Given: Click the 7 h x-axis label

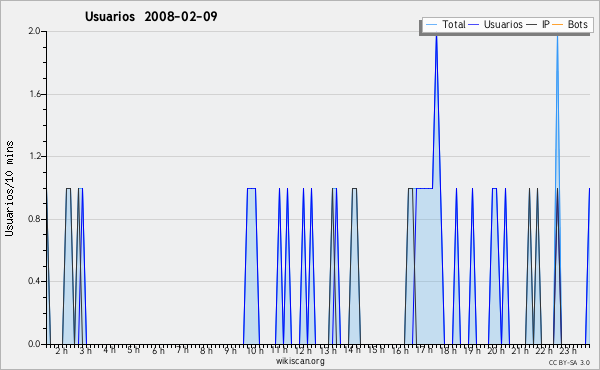Looking at the screenshot, I should 182,350.
